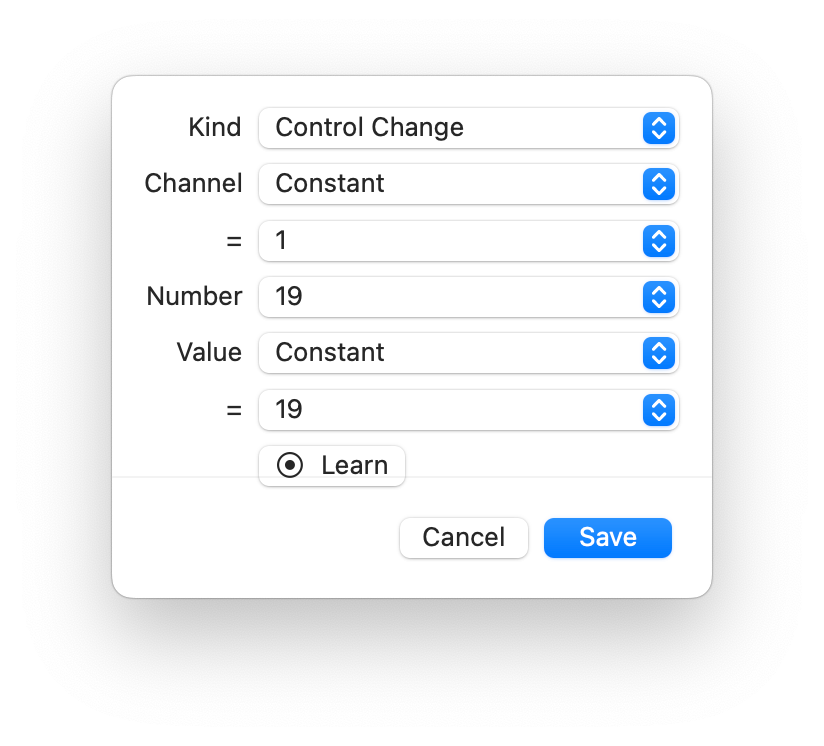This screenshot has width=824, height=746.
Task: Click the Number label
Action: click(x=194, y=297)
